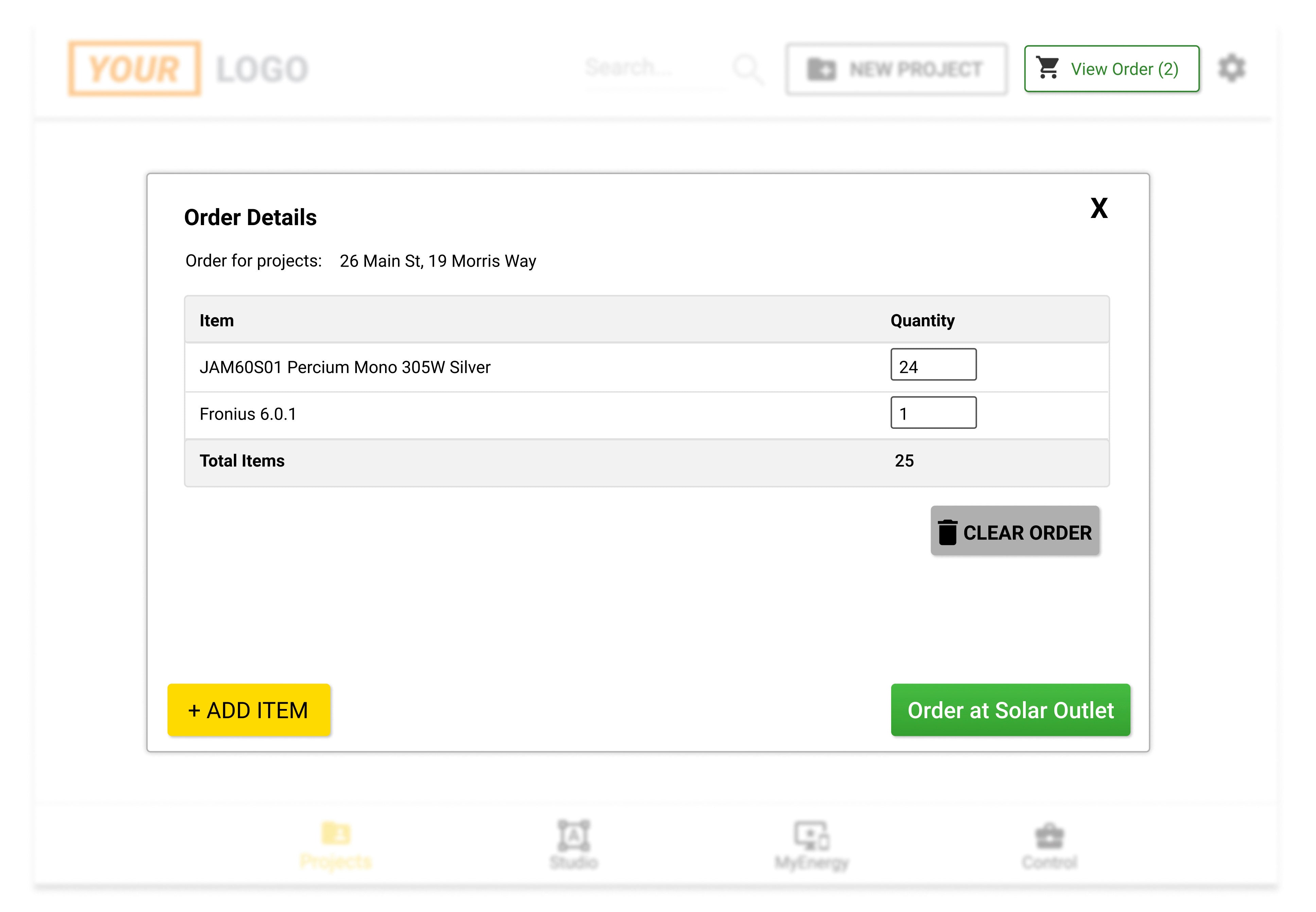Click the YOUR LOGO image
1316x912 pixels.
click(x=189, y=69)
